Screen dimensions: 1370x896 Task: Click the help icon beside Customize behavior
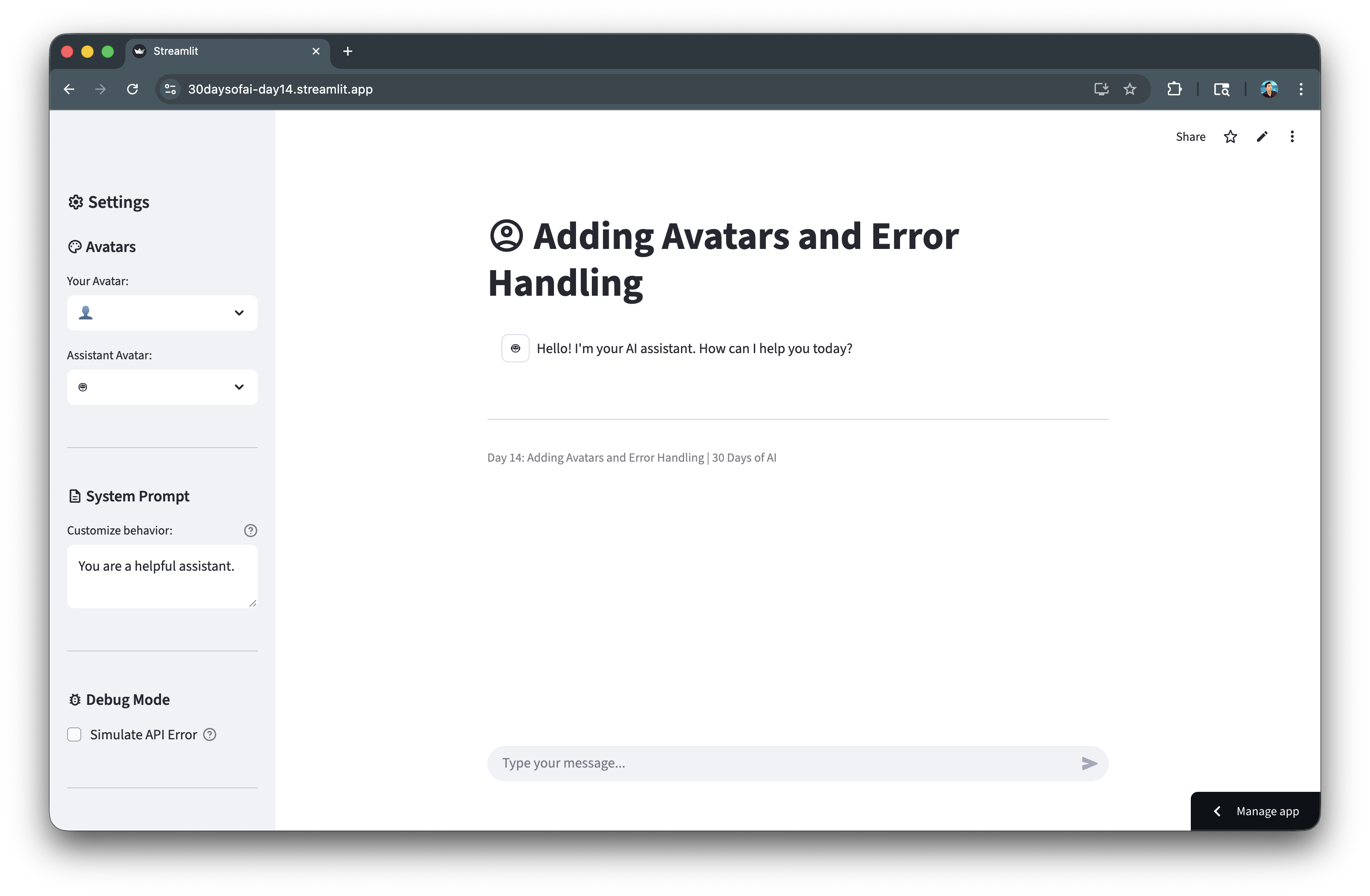coord(250,531)
